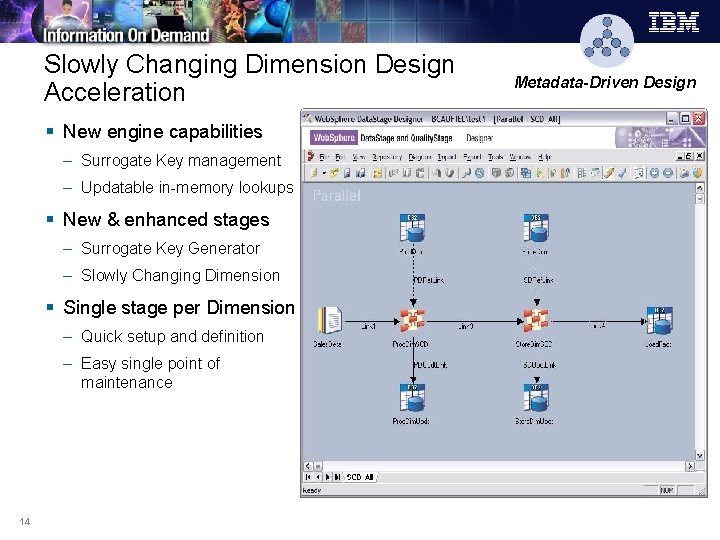This screenshot has width=720, height=540.
Task: Open the Repository menu
Action: pyautogui.click(x=387, y=157)
